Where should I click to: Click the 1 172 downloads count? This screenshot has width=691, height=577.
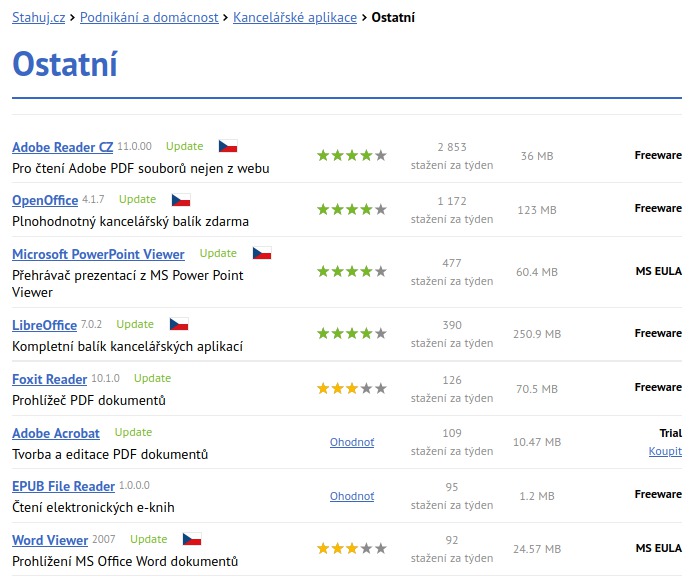(452, 201)
